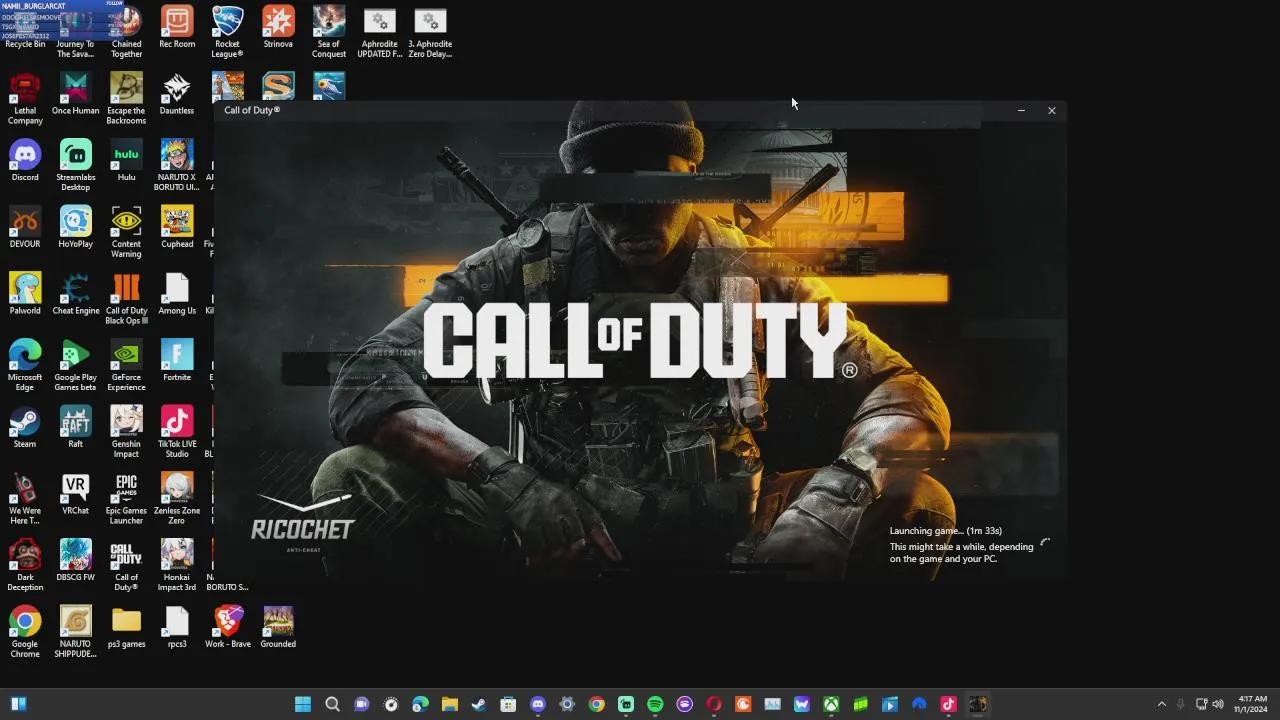Open the Strinova desktop icon
This screenshot has width=1280, height=720.
[x=278, y=28]
